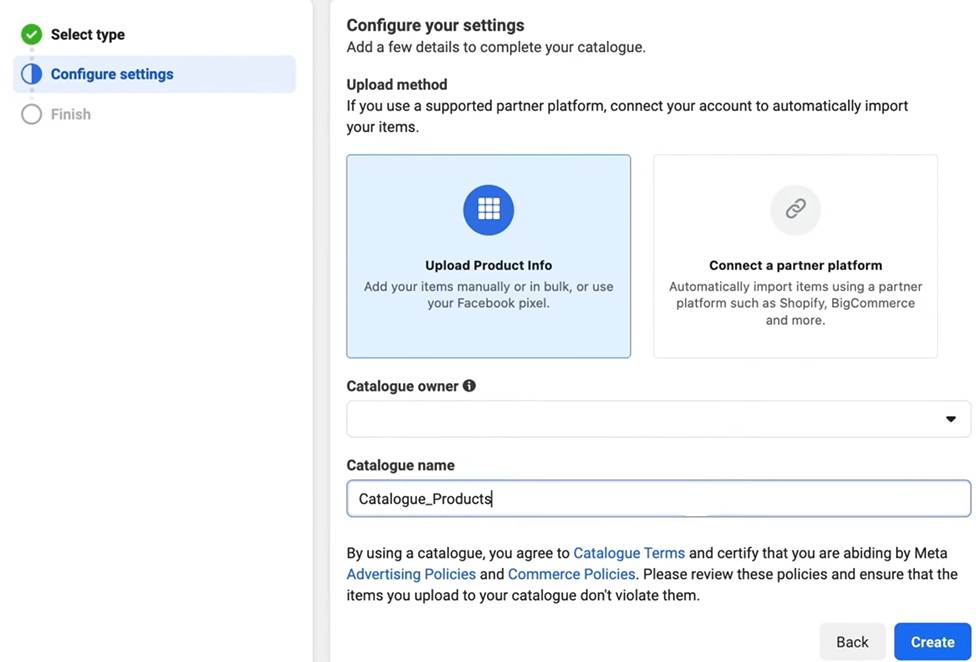Click into the Catalogue name input field
976x662 pixels.
(x=659, y=498)
